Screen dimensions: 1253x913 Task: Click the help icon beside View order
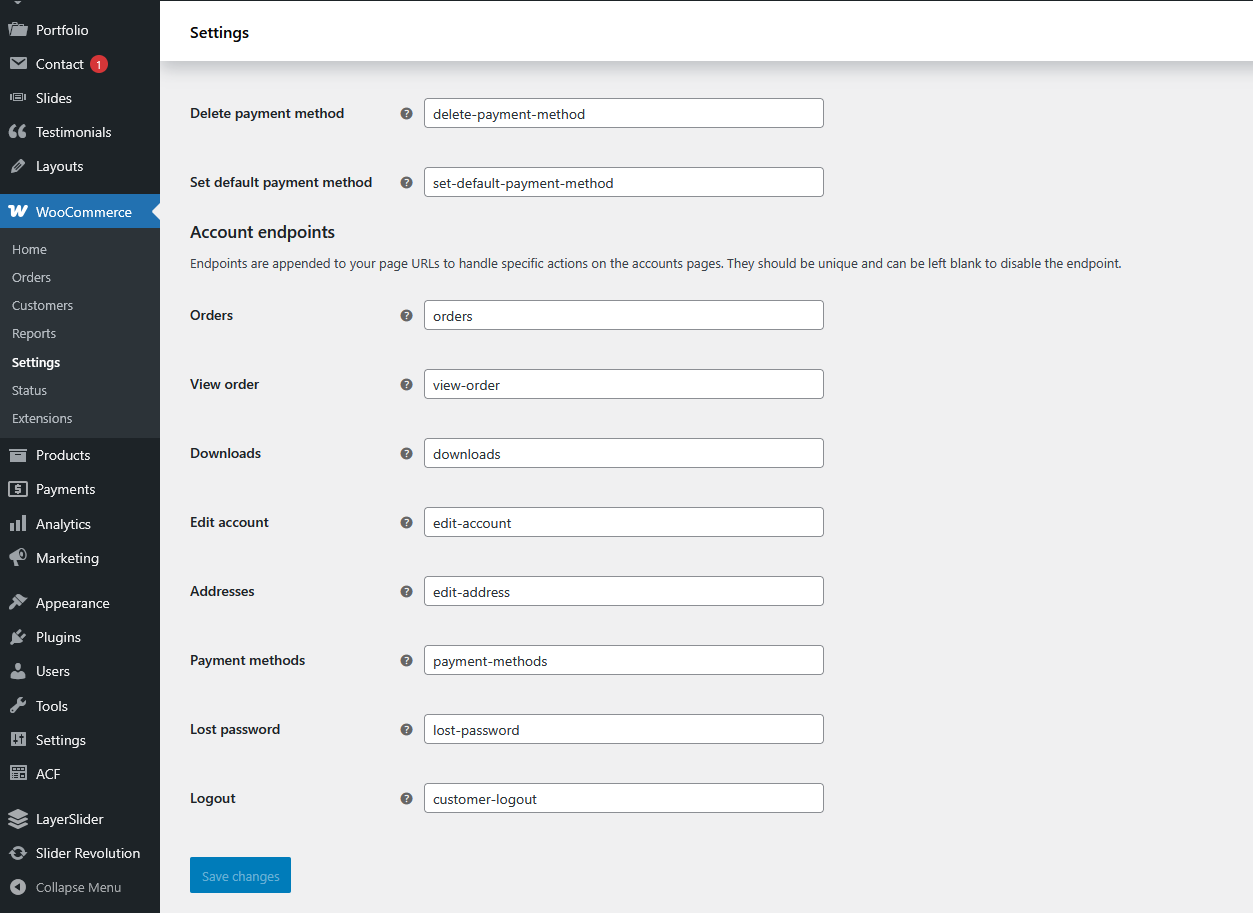tap(406, 384)
